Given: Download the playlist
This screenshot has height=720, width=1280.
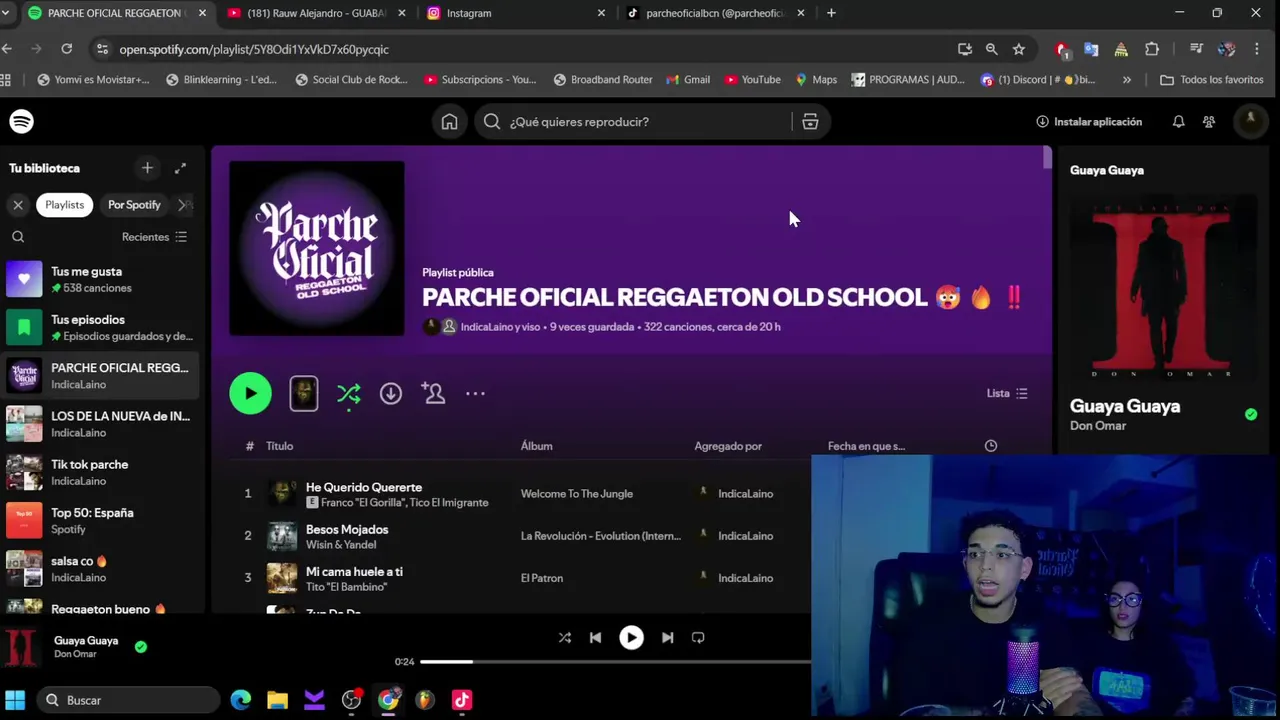Looking at the screenshot, I should pos(391,394).
